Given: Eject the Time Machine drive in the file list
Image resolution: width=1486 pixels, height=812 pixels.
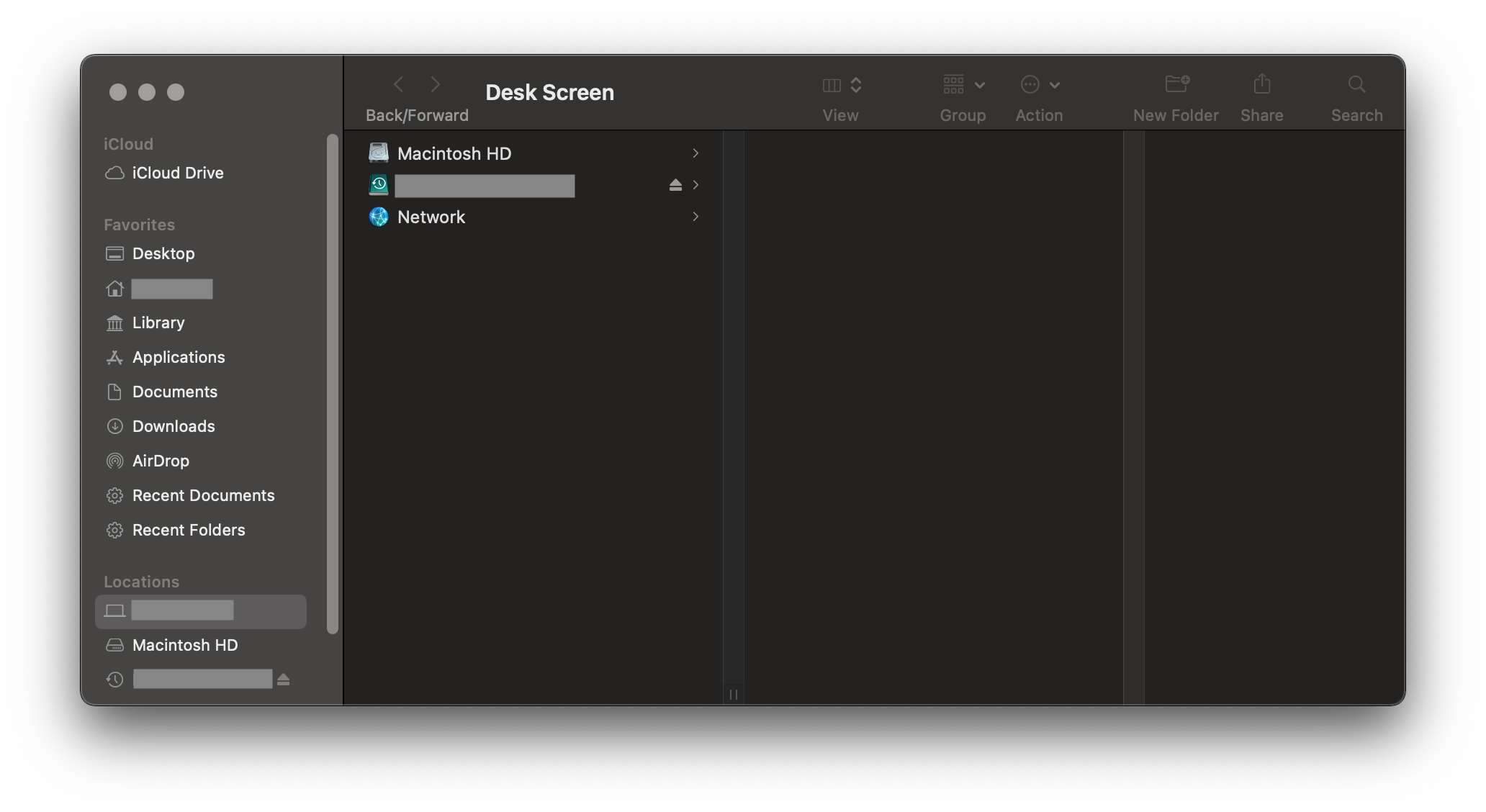Looking at the screenshot, I should [x=675, y=185].
